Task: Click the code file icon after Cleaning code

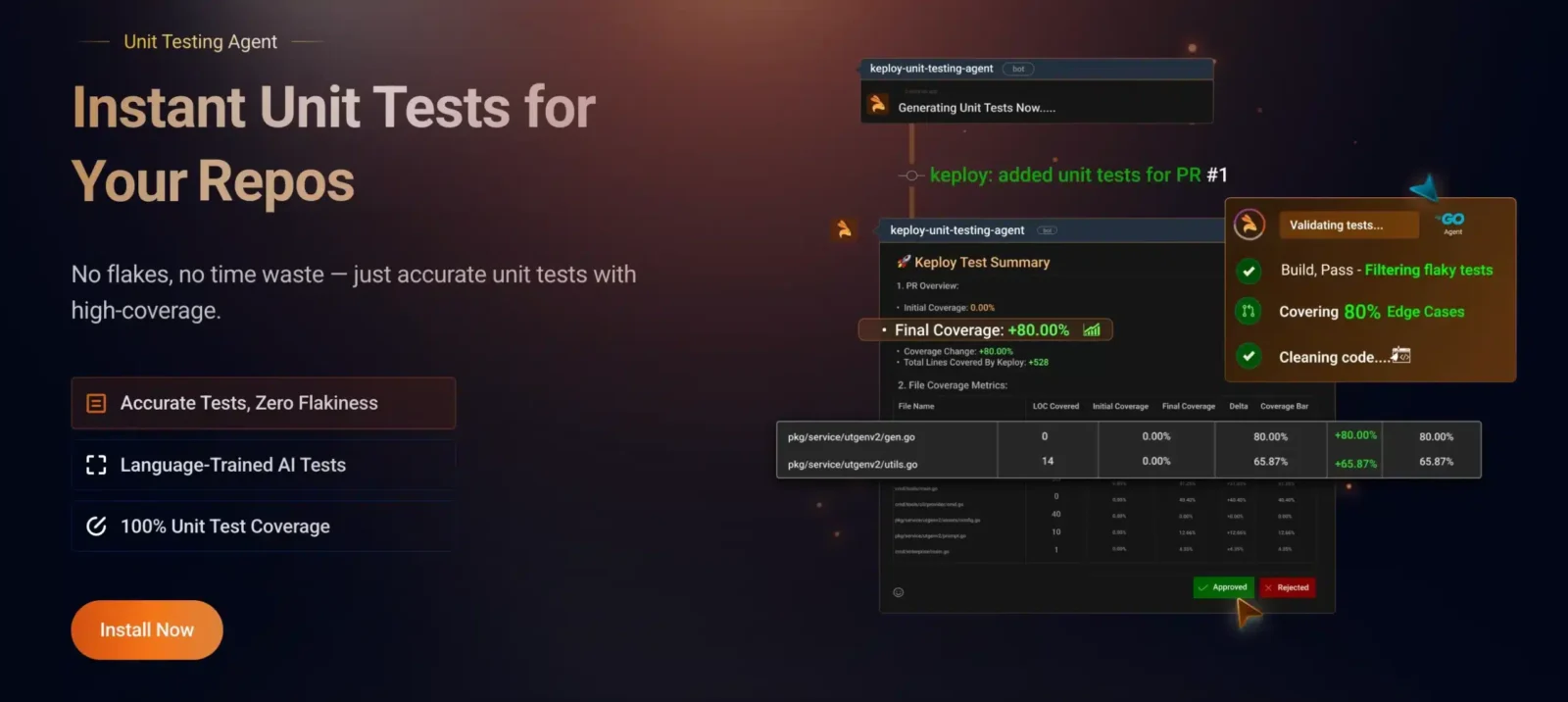Action: click(1400, 355)
